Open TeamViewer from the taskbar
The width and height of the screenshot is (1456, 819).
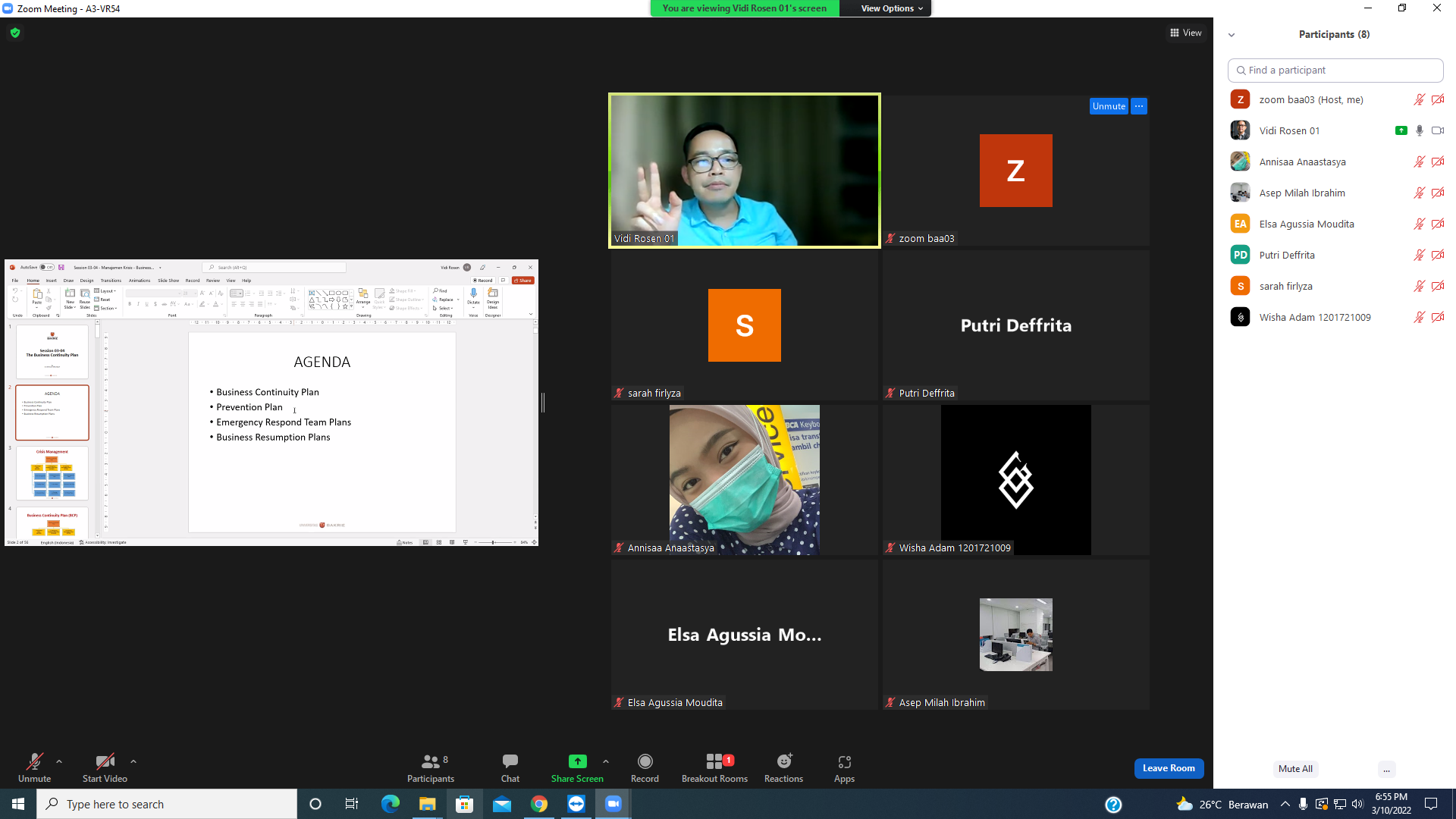(576, 804)
